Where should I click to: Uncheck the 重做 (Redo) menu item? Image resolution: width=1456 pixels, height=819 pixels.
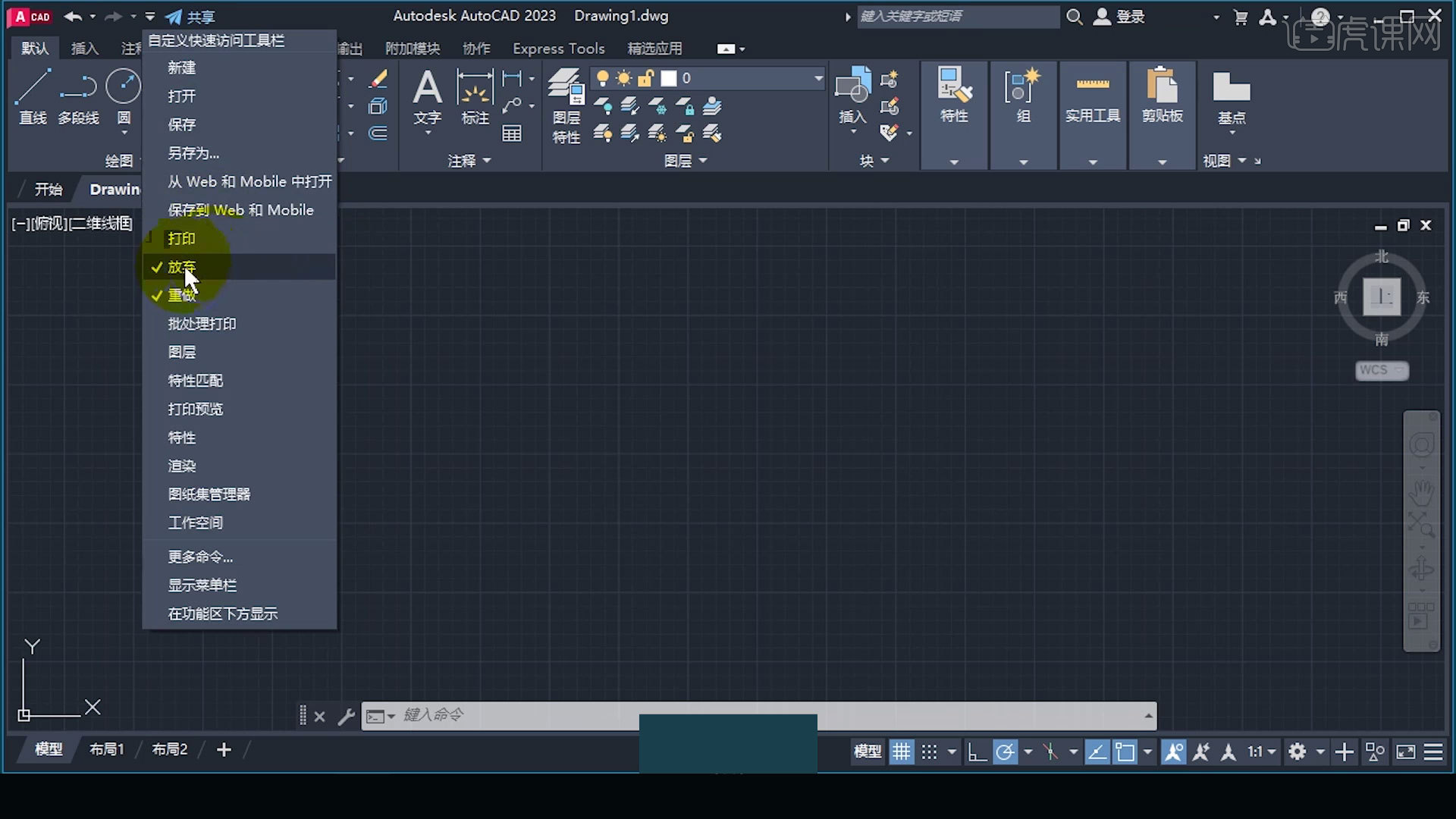182,296
